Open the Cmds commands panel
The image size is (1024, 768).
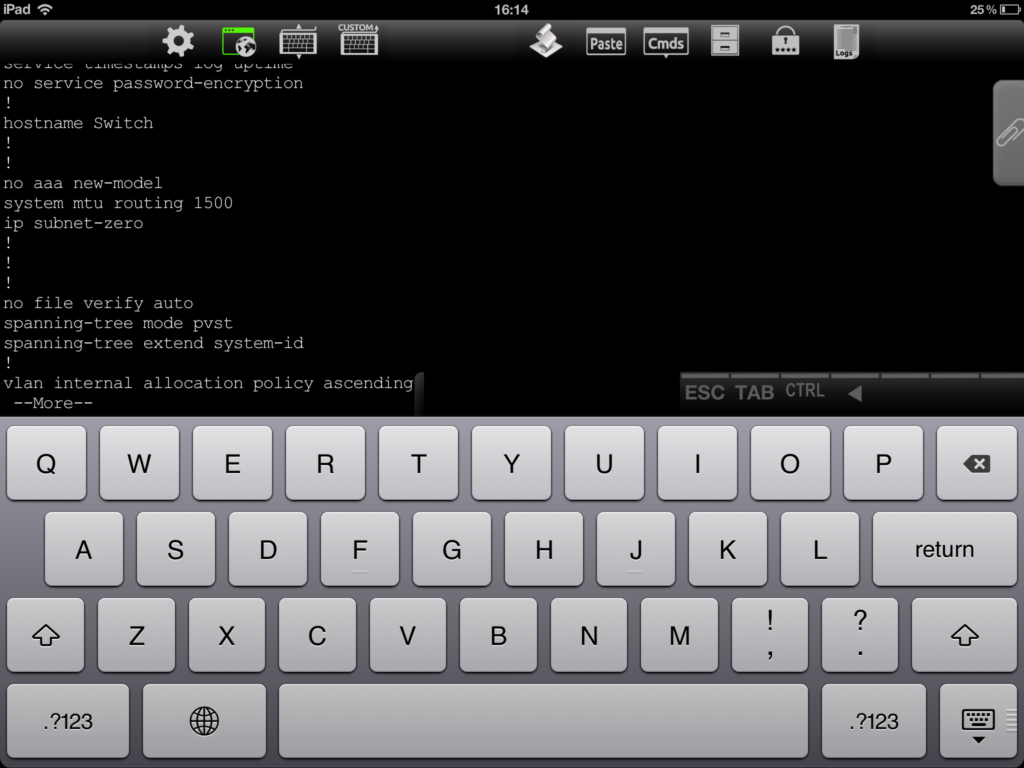[665, 42]
